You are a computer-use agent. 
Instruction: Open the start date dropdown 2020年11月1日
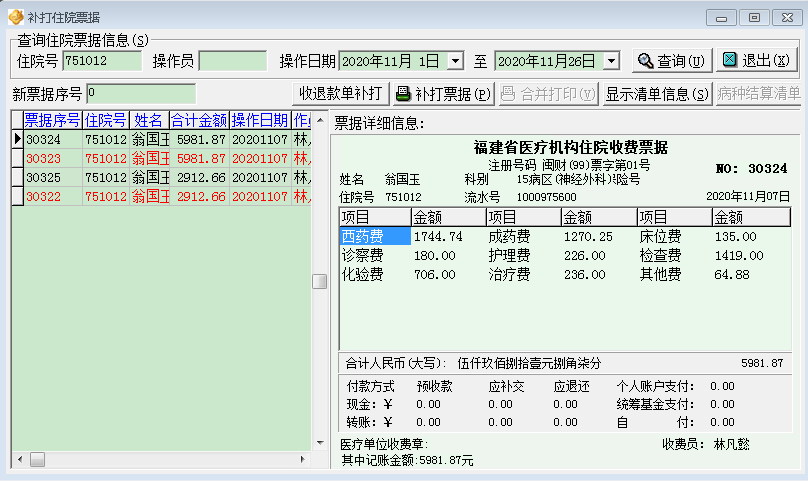pos(455,61)
